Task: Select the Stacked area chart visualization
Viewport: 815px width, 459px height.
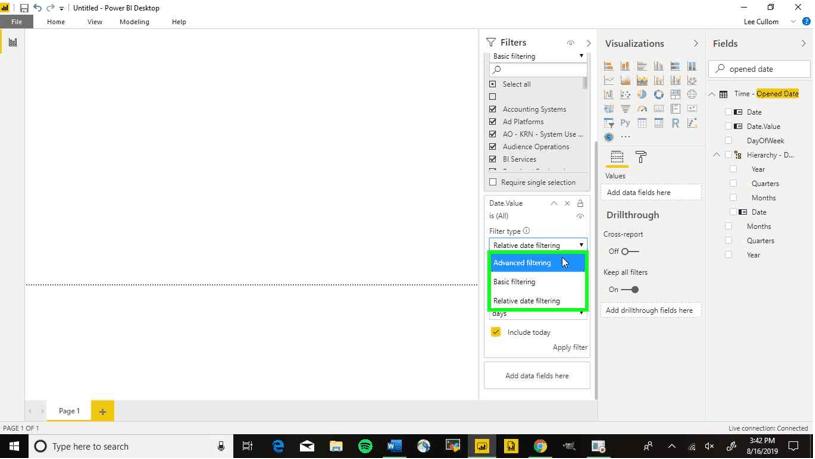Action: (x=642, y=81)
